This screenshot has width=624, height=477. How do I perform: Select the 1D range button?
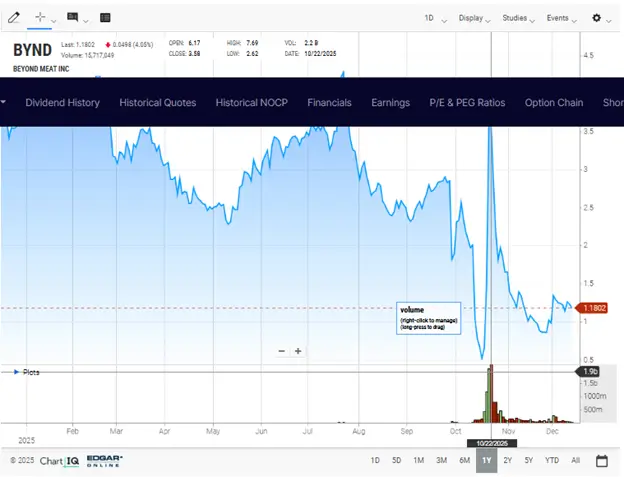coord(375,460)
